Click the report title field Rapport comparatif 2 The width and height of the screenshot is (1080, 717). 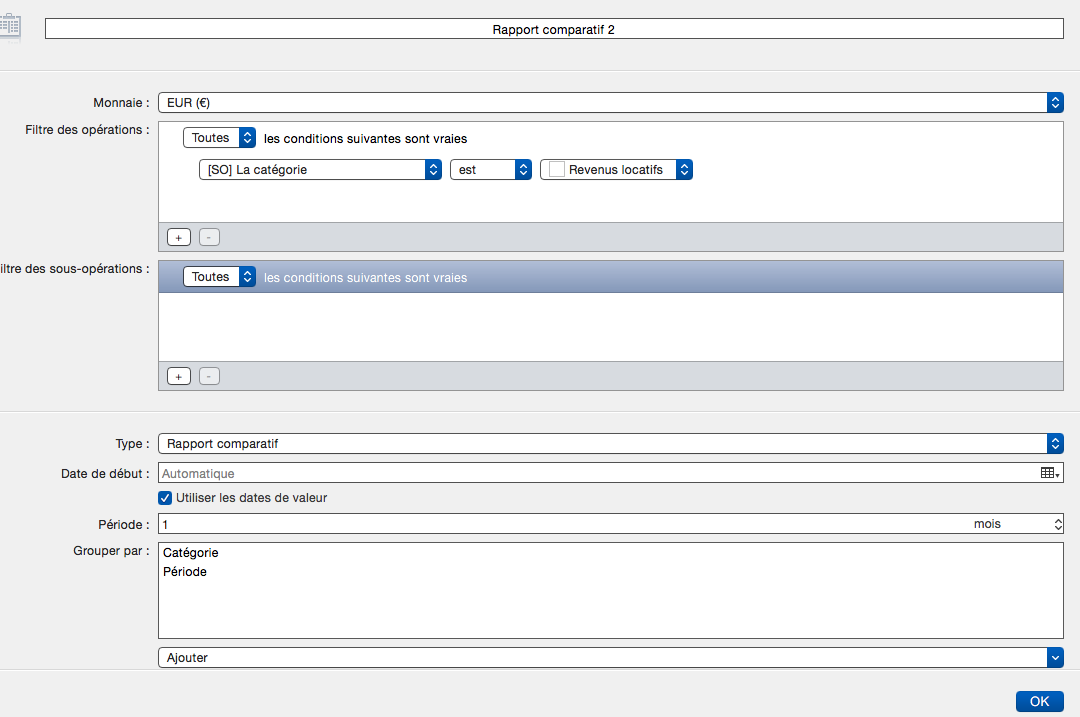tap(554, 30)
